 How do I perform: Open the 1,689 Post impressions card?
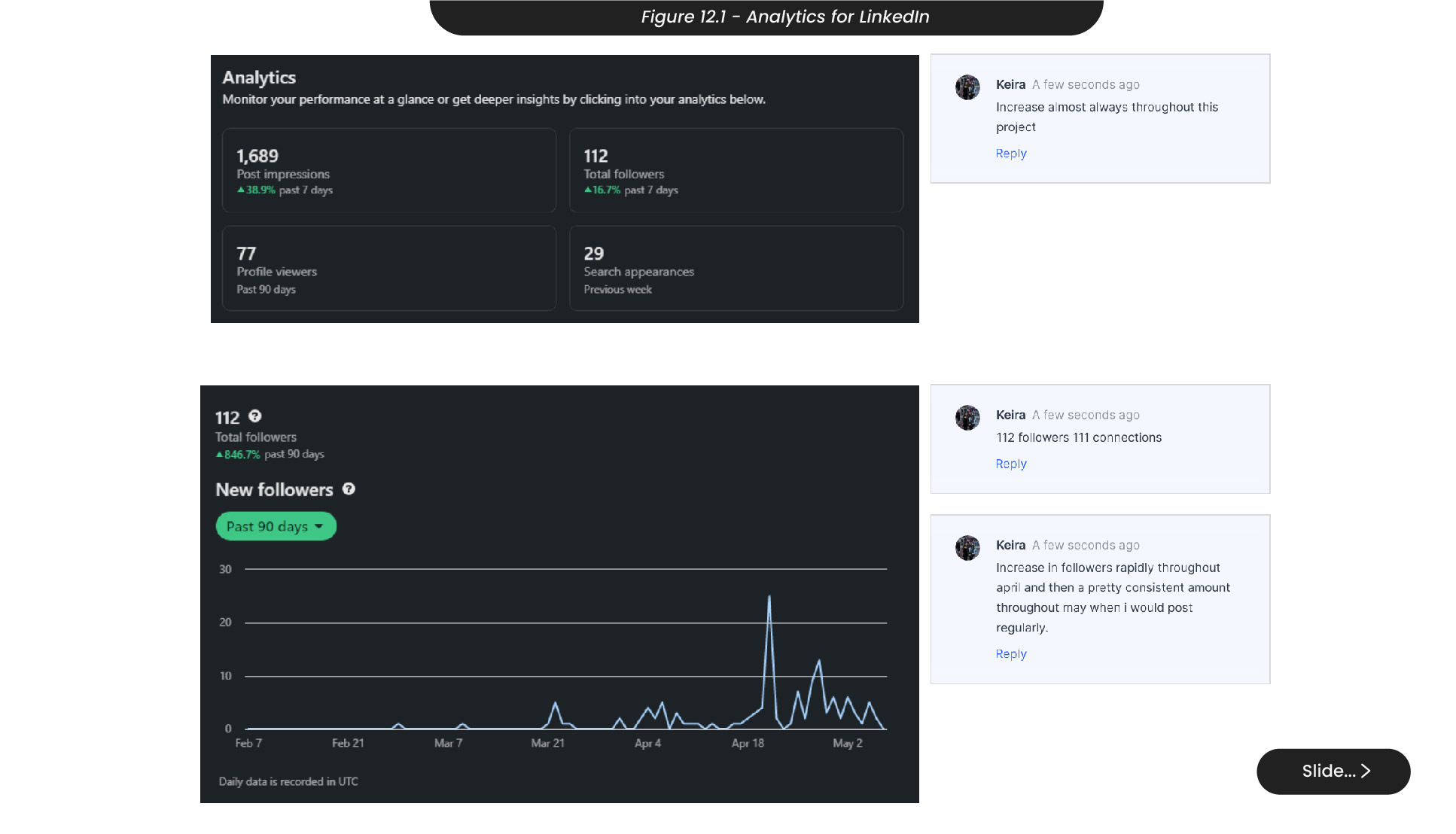click(x=389, y=170)
